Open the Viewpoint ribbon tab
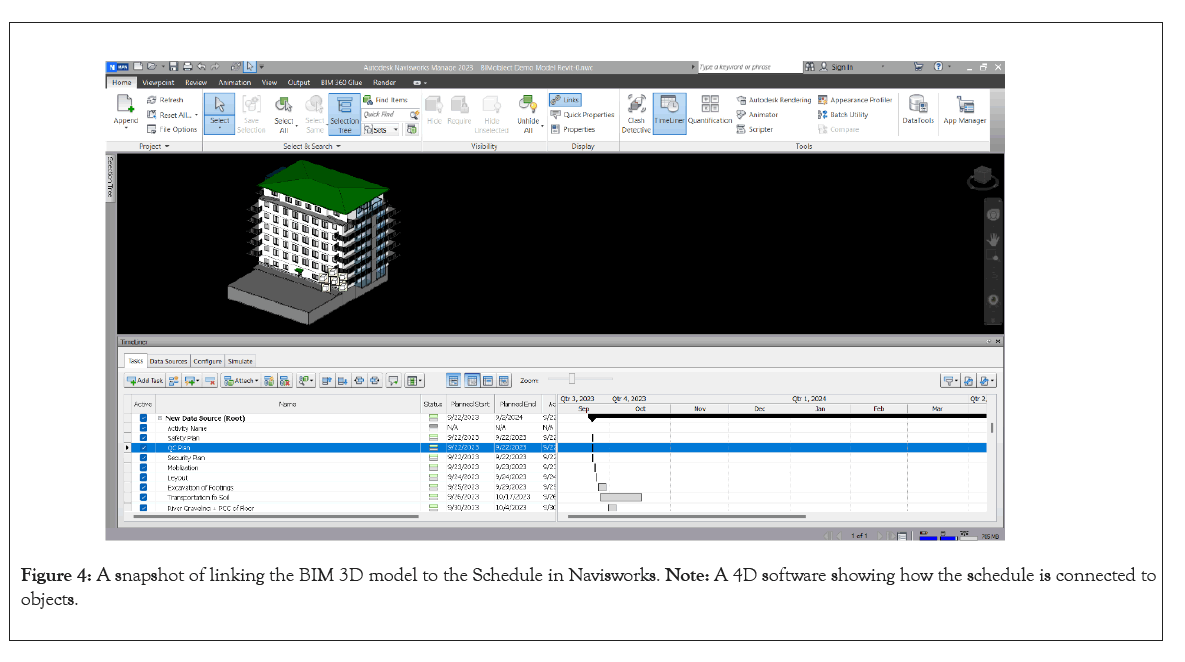The height and width of the screenshot is (662, 1185). click(x=158, y=82)
